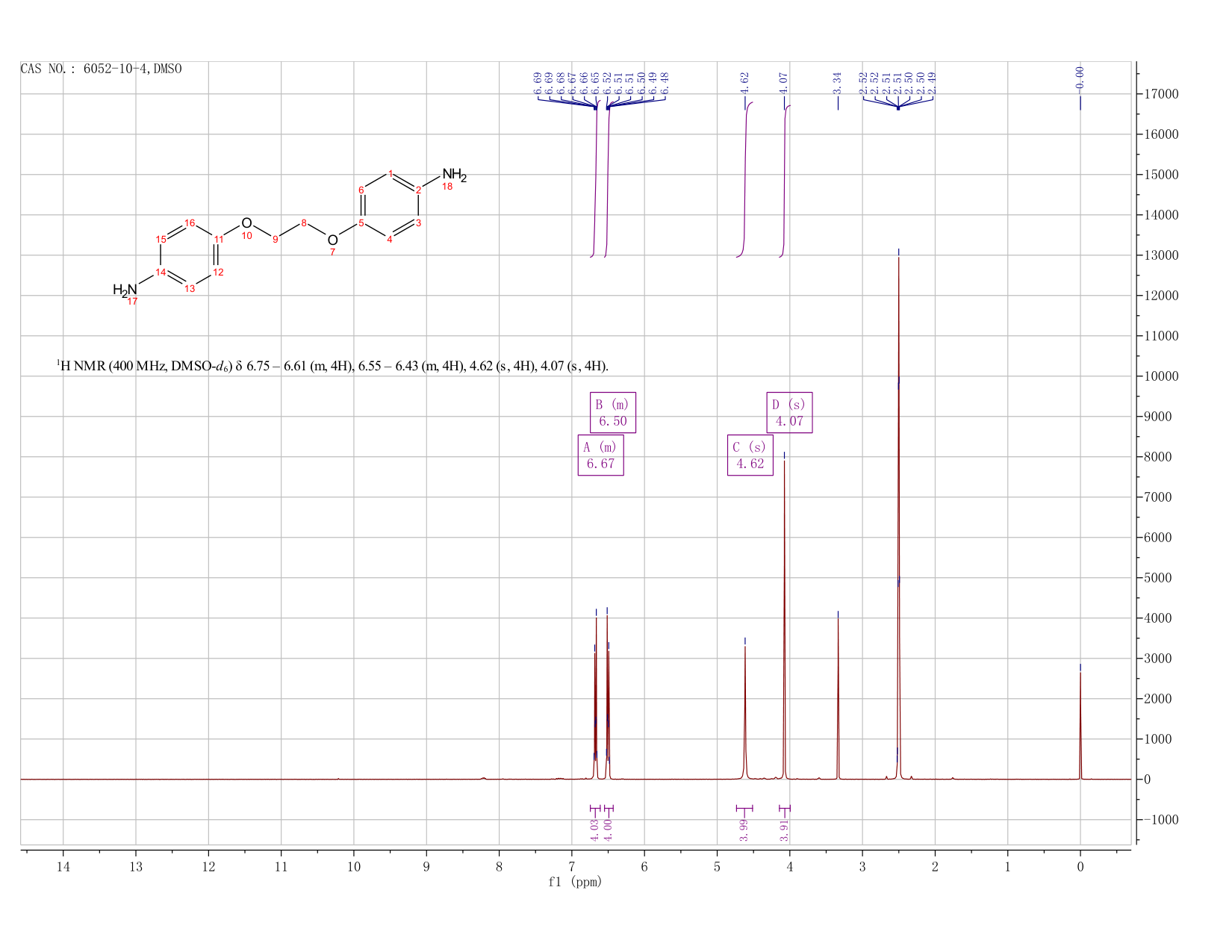Viewport: 1232px width, 952px height.
Task: Select the singlet label box C (s) 4.62
Action: click(x=750, y=455)
